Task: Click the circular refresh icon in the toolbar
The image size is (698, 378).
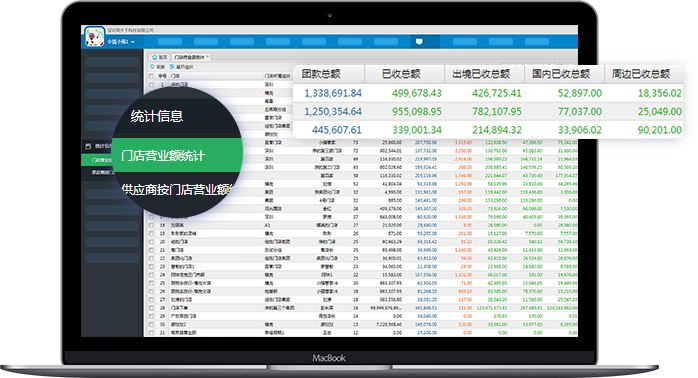Action: tap(152, 67)
